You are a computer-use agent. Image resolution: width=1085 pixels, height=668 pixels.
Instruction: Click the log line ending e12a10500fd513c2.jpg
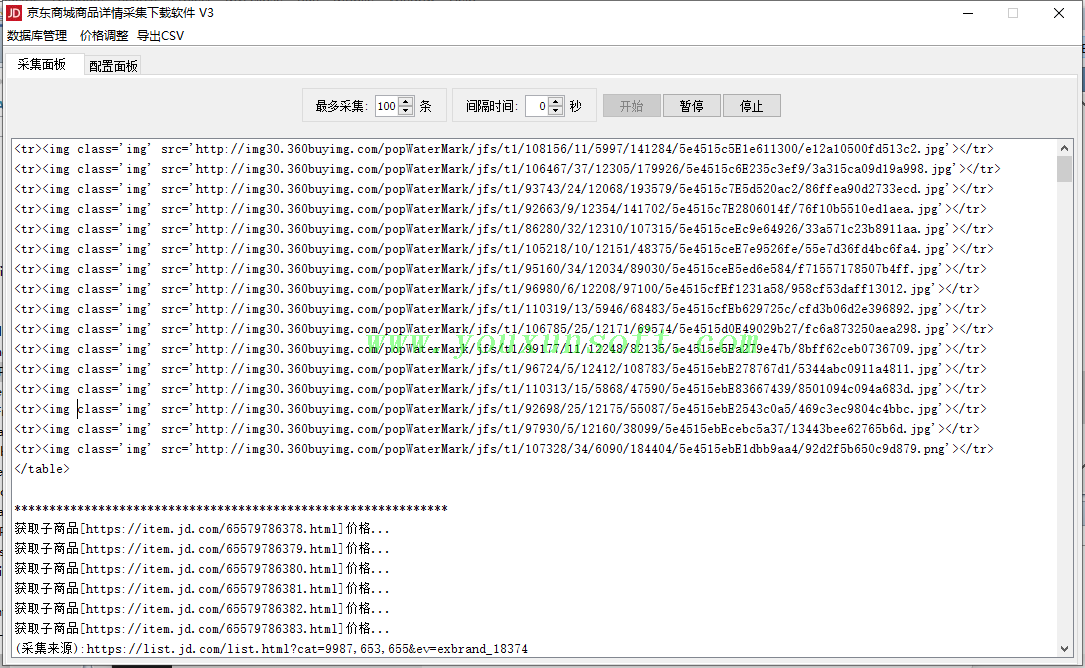point(504,149)
